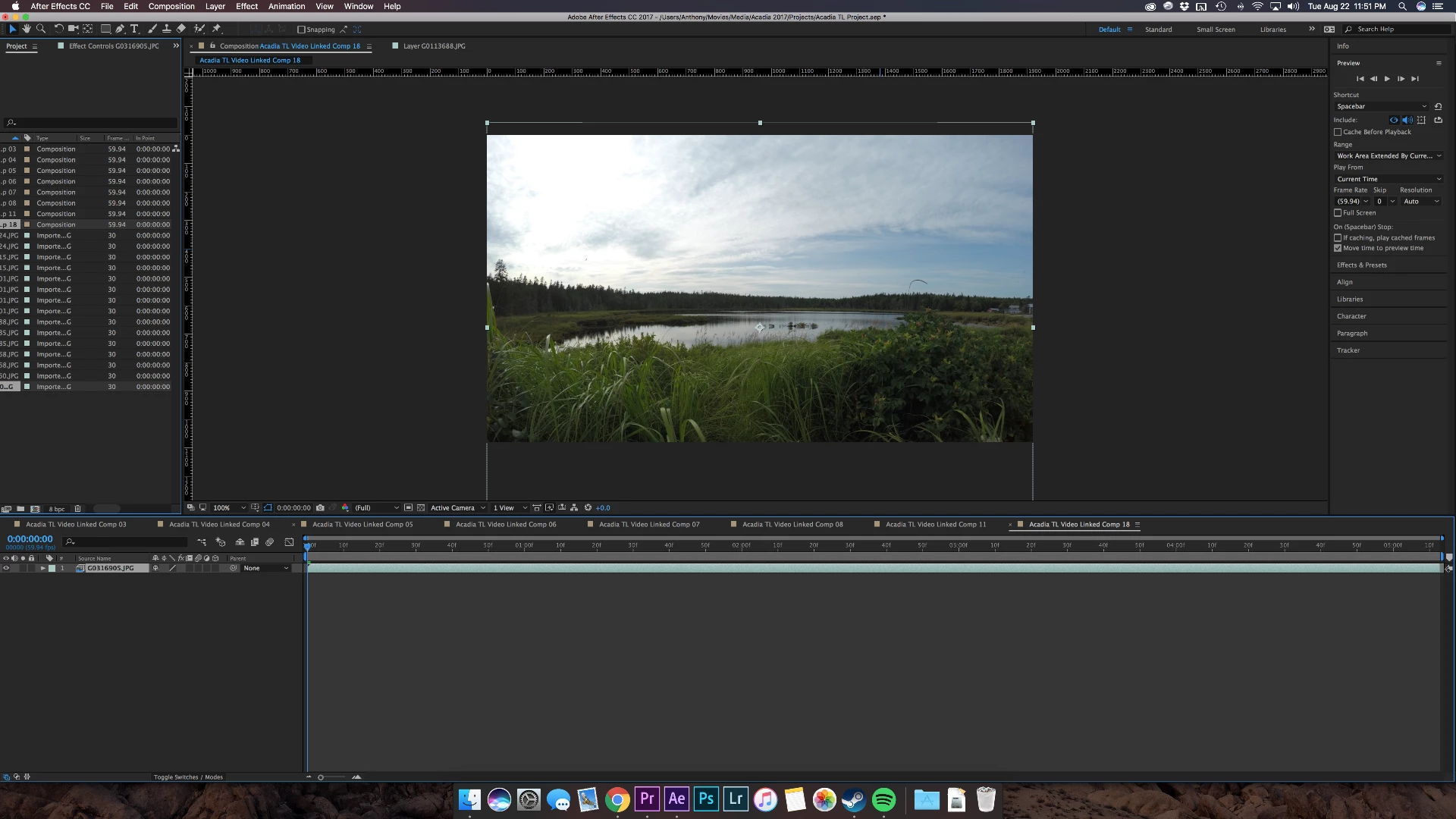
Task: Uncheck Move time to preview time
Action: (1338, 248)
